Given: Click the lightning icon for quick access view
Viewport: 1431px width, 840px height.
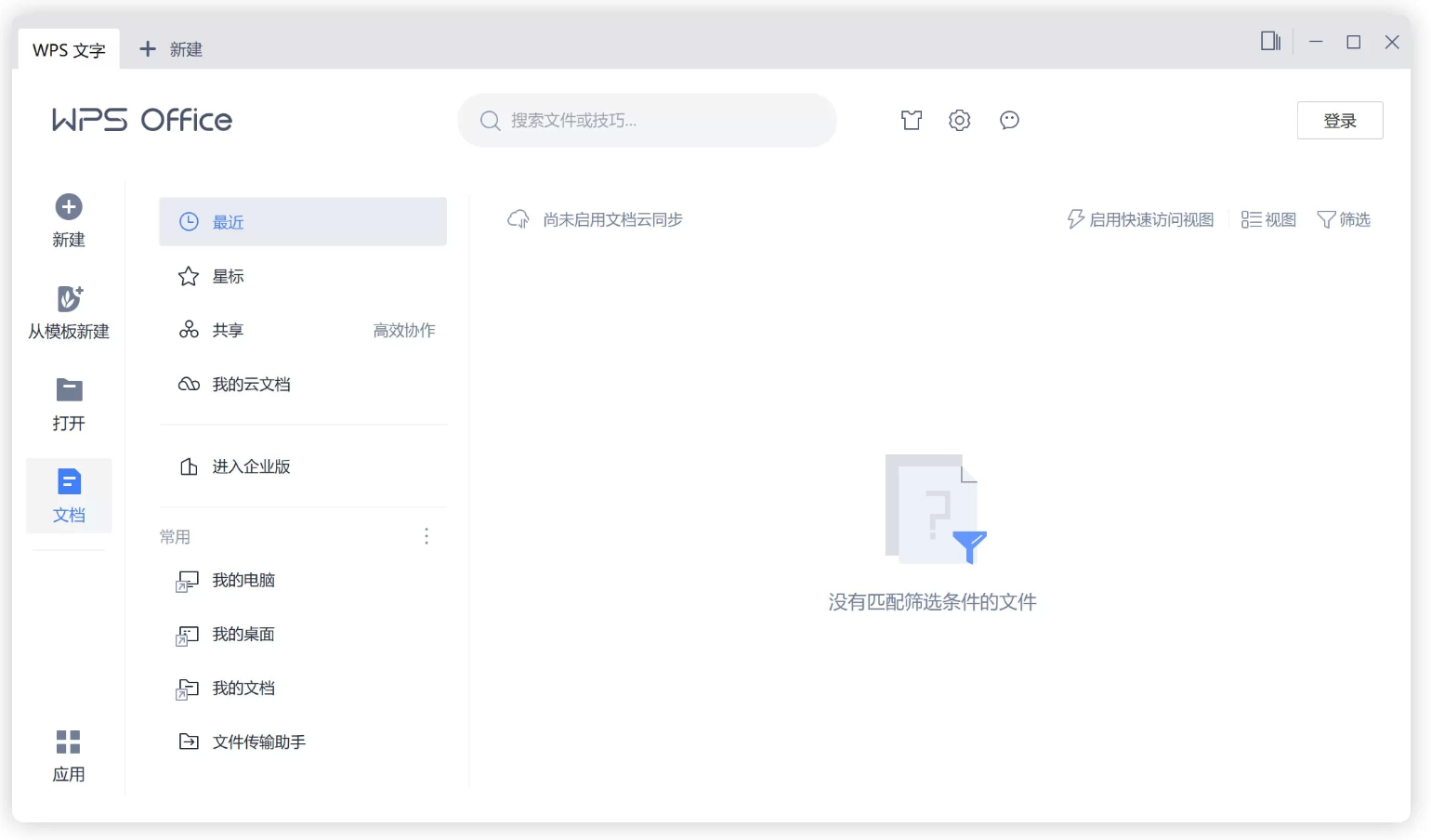Looking at the screenshot, I should 1076,219.
